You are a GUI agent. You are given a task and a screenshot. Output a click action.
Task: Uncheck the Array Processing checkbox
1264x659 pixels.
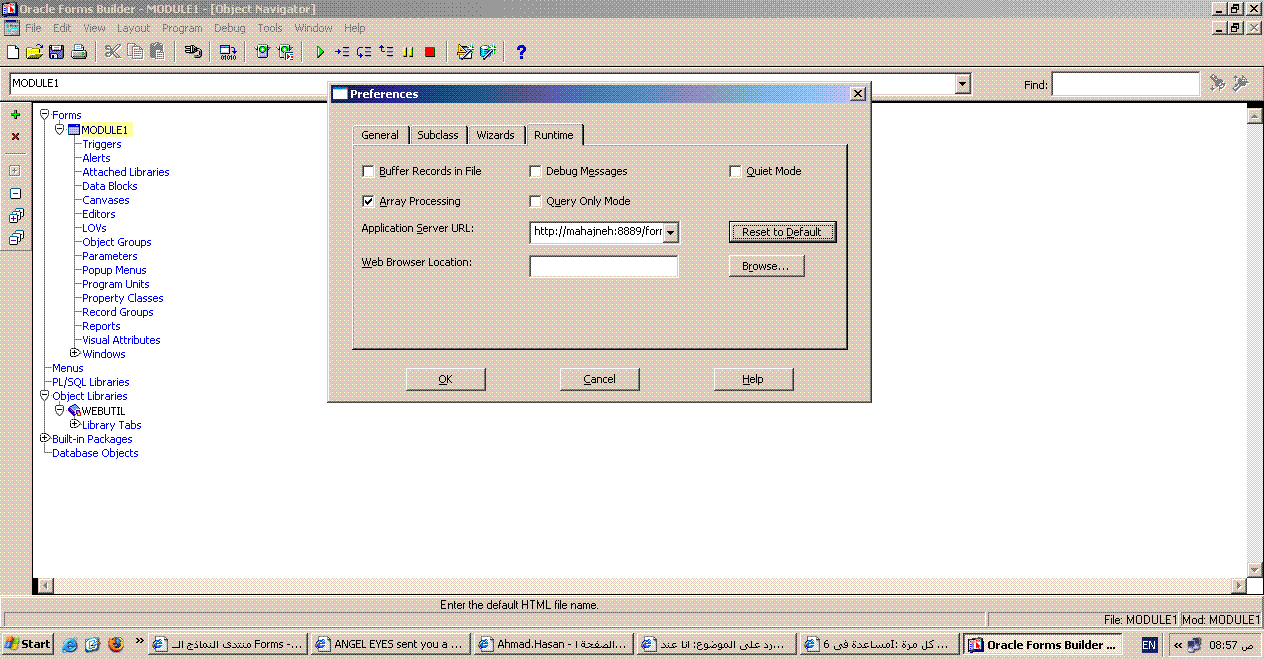coord(368,202)
